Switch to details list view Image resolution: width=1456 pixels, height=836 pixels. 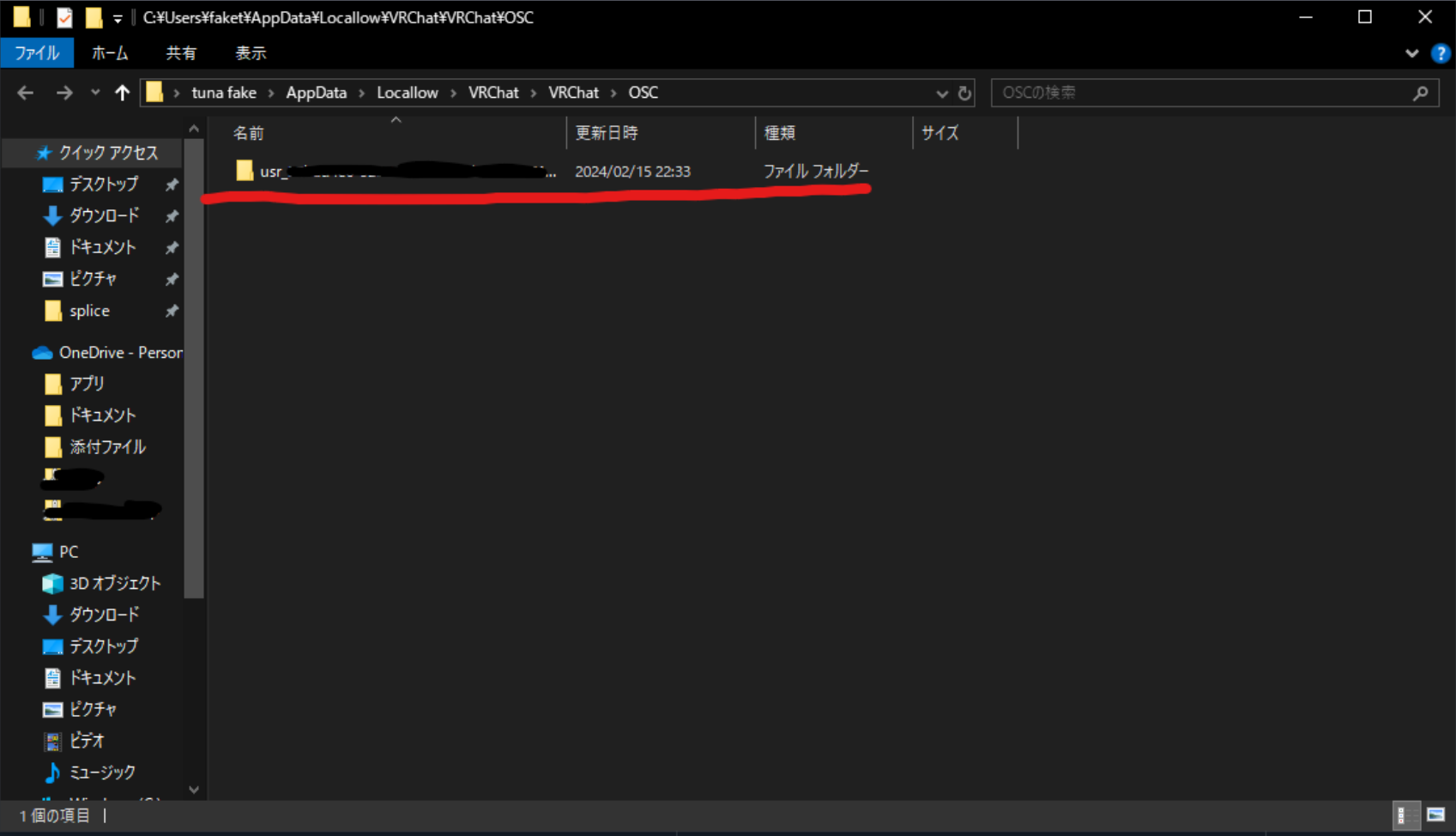(x=1406, y=815)
